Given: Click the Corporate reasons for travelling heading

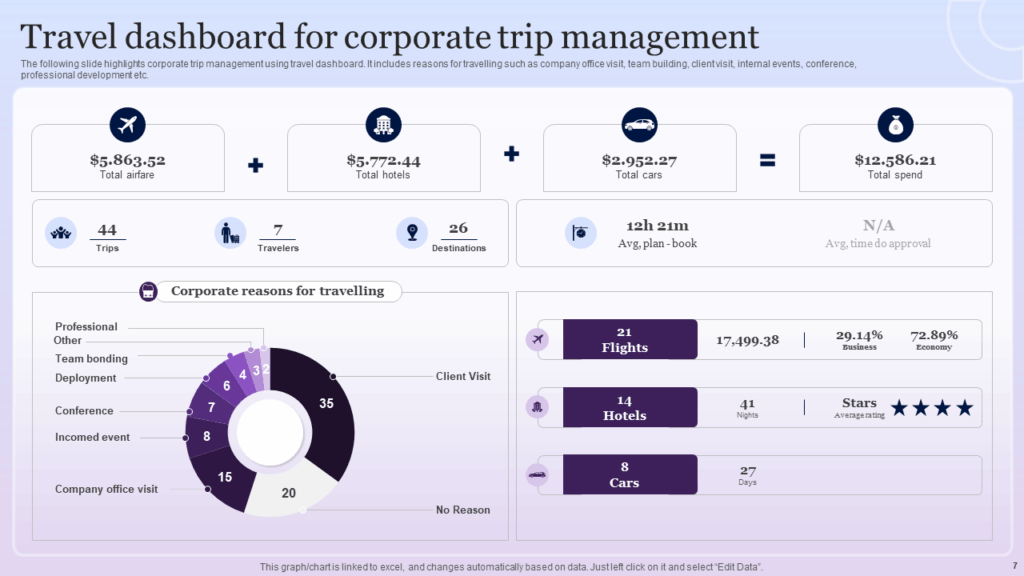Looking at the screenshot, I should 277,292.
